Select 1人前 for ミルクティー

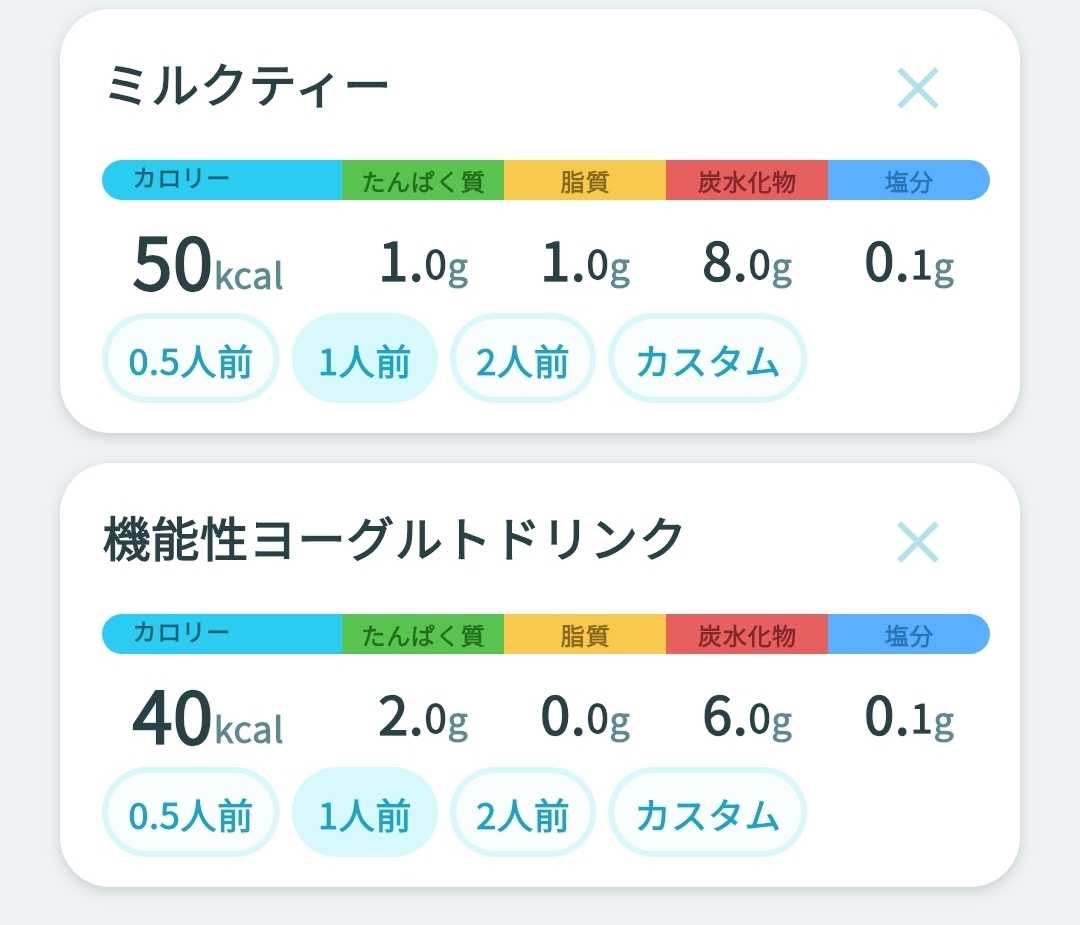pyautogui.click(x=365, y=359)
